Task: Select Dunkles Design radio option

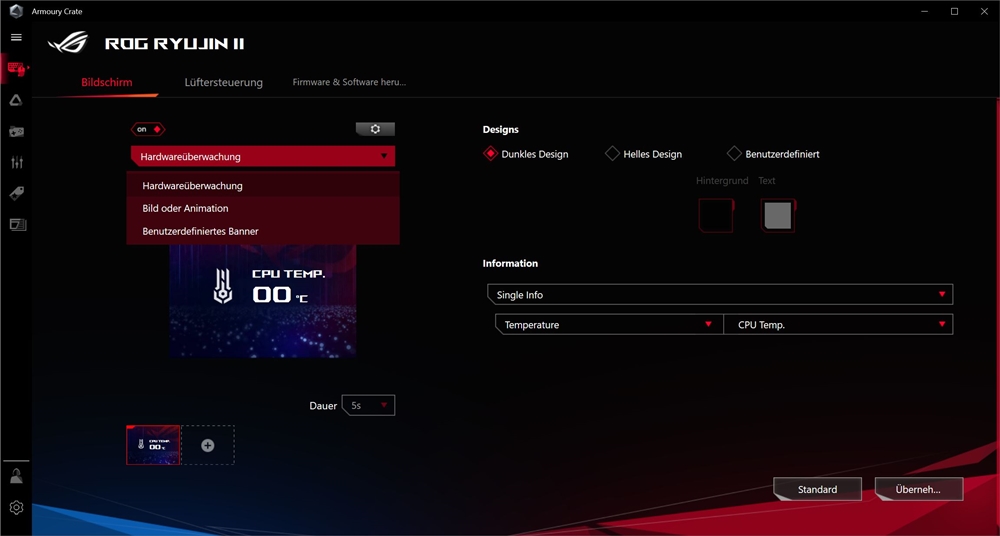Action: click(490, 154)
